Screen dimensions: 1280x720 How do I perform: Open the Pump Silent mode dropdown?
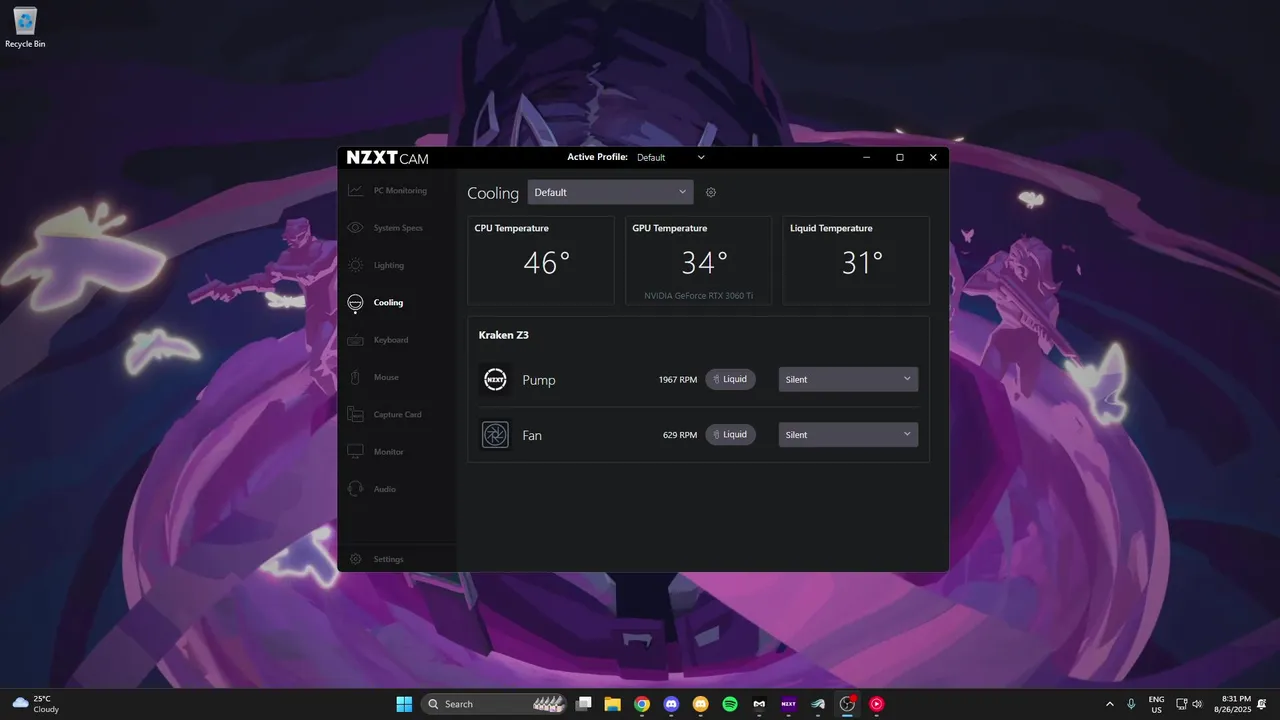pos(848,379)
